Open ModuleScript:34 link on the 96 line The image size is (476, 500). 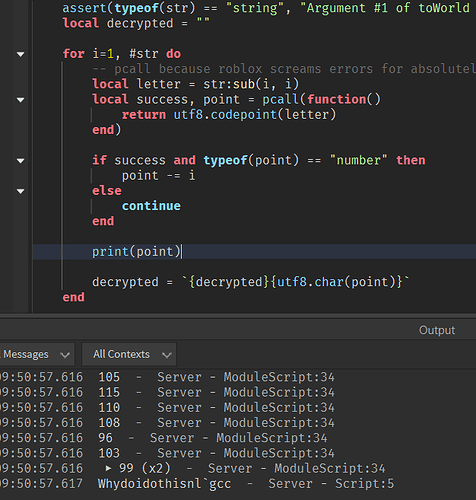coord(272,438)
